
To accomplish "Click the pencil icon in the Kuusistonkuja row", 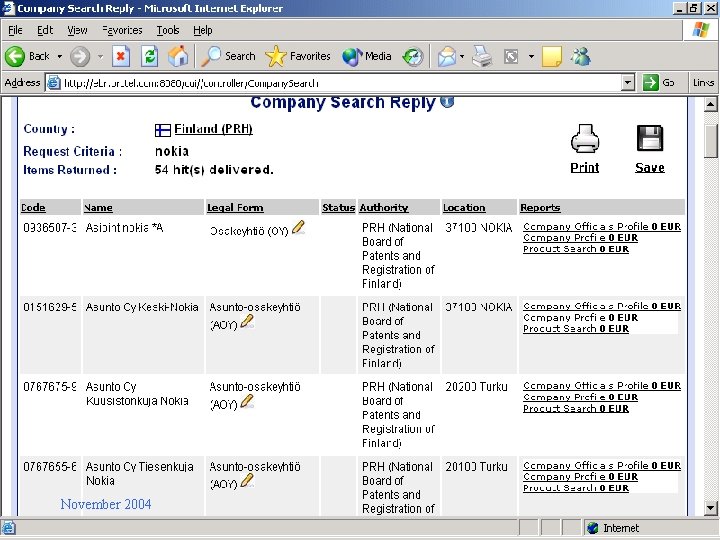I will 247,401.
